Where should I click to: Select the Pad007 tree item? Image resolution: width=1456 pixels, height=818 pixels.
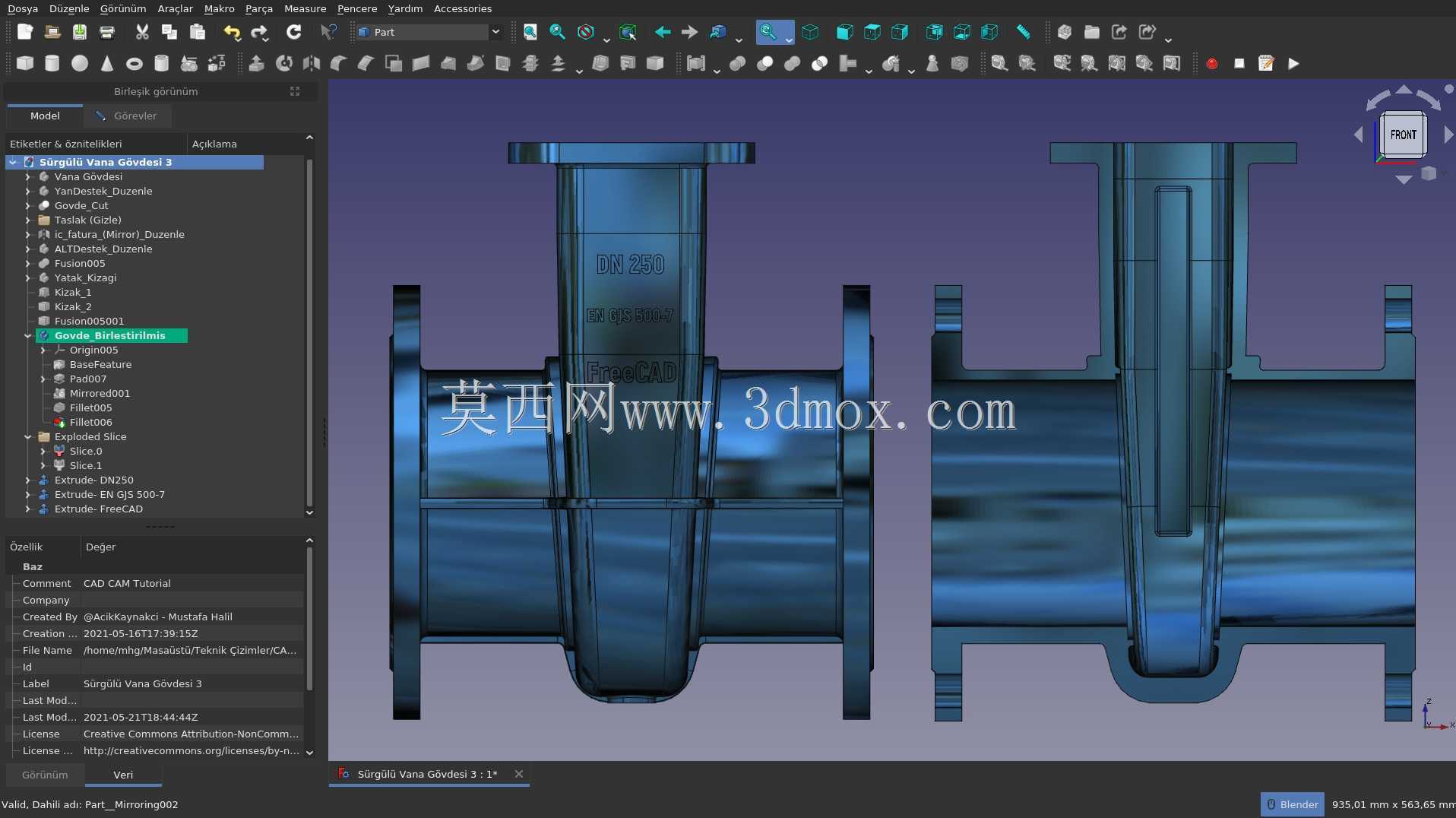(x=88, y=379)
